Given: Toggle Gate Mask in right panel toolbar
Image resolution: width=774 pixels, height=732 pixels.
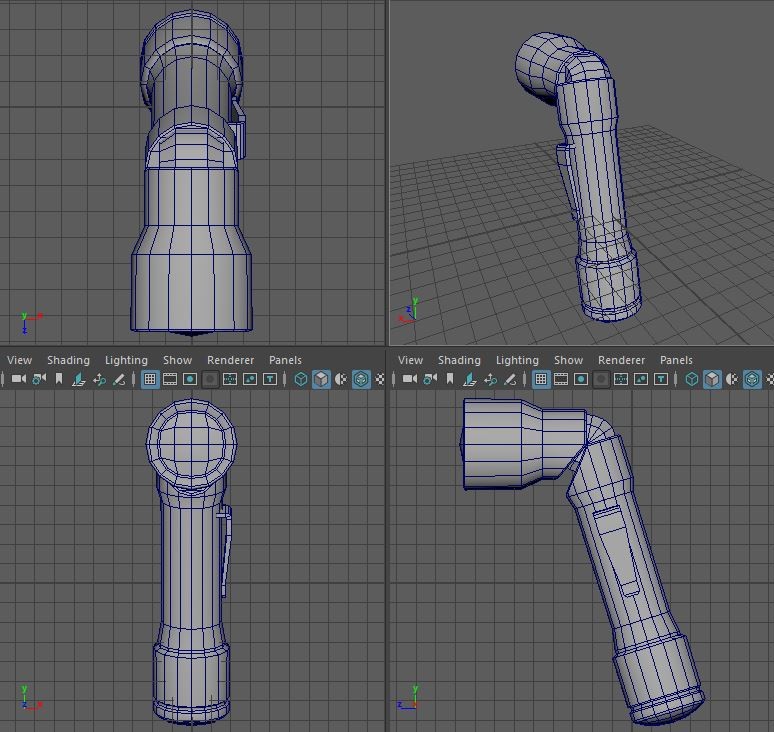Looking at the screenshot, I should (601, 379).
